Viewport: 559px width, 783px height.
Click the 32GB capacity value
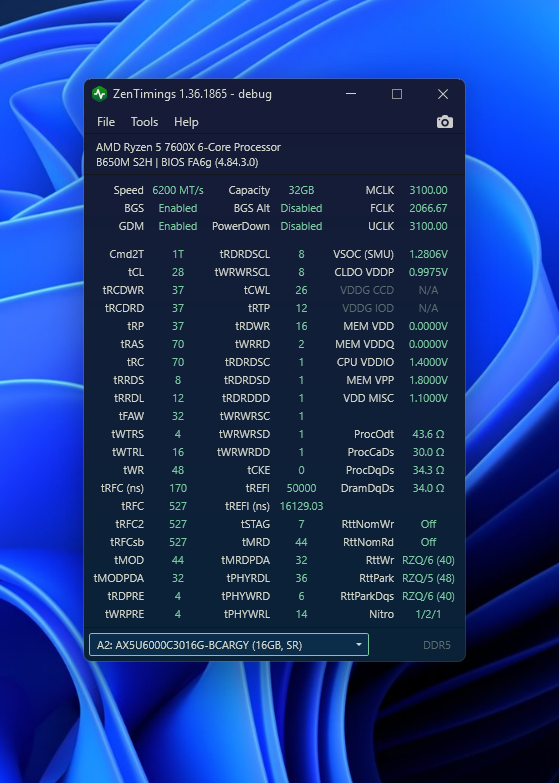tap(301, 190)
